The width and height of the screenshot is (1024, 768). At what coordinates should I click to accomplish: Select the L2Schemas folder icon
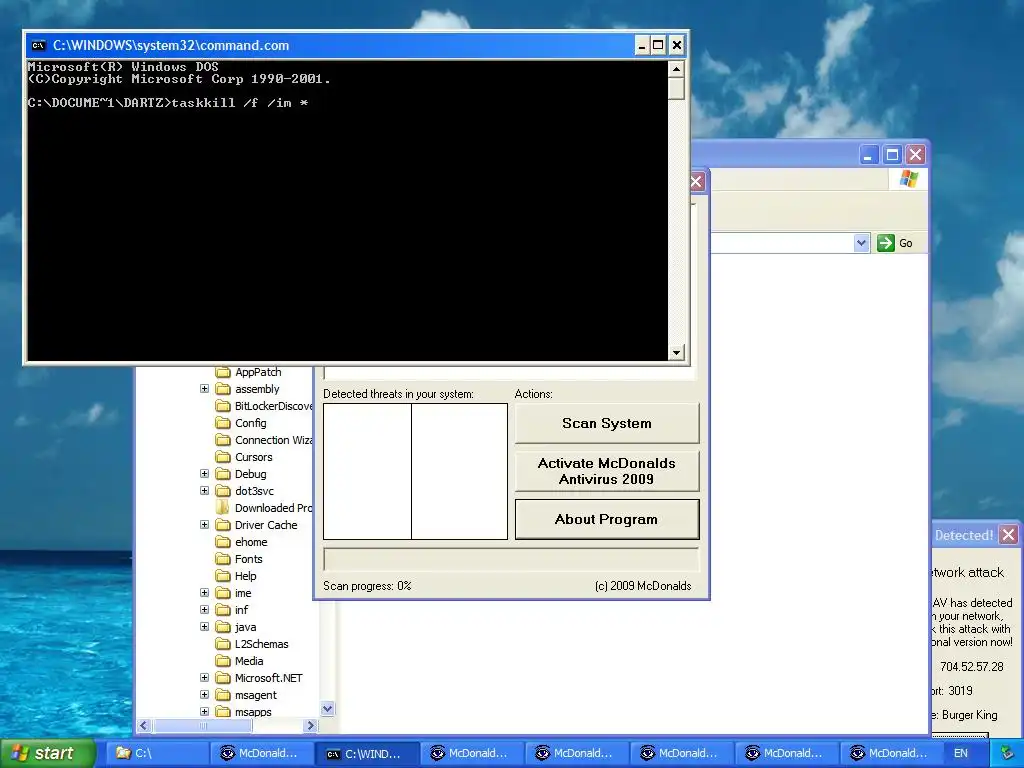coord(223,644)
